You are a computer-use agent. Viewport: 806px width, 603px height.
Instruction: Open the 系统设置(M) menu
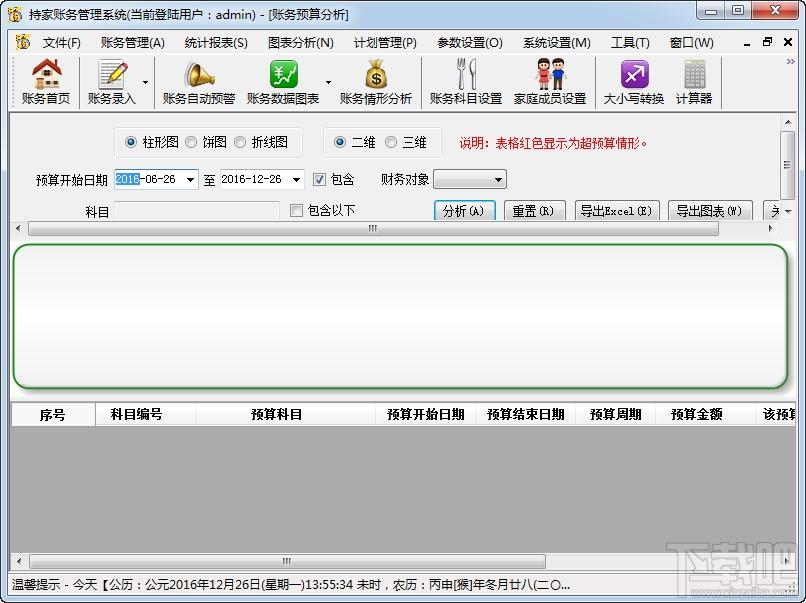[x=557, y=43]
